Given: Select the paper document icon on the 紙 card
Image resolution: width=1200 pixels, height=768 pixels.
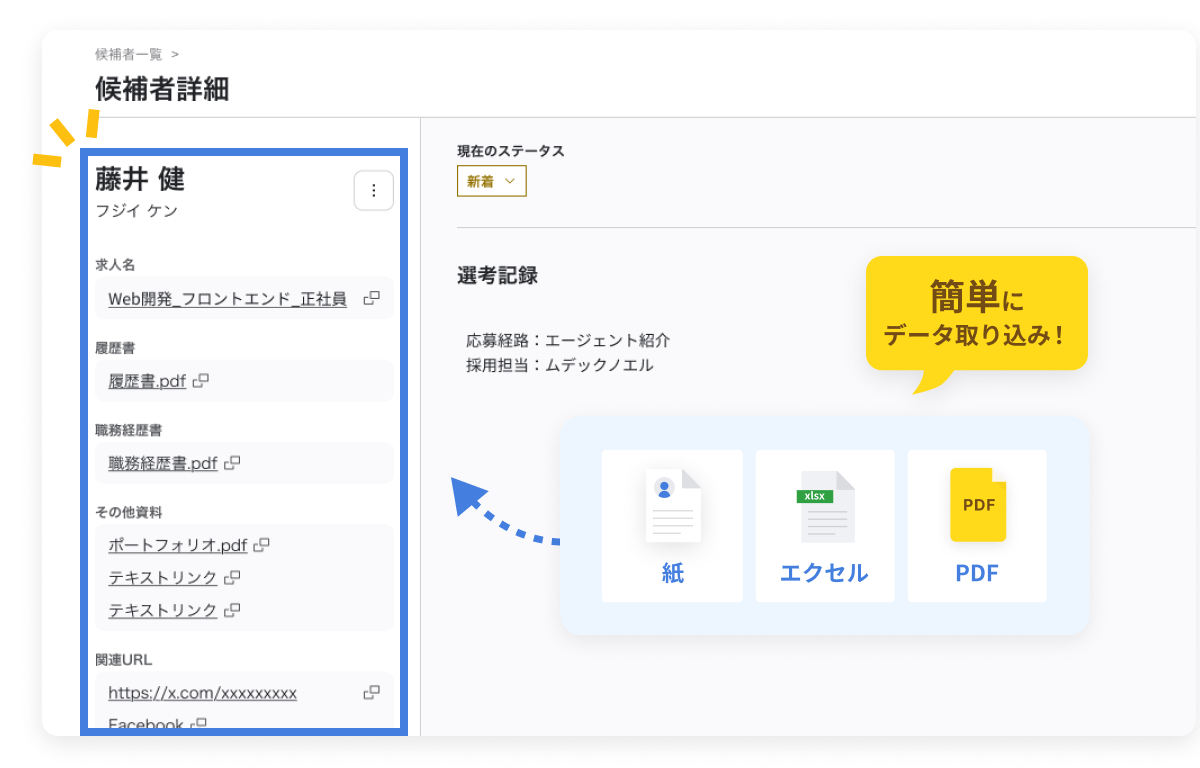Looking at the screenshot, I should click(672, 505).
